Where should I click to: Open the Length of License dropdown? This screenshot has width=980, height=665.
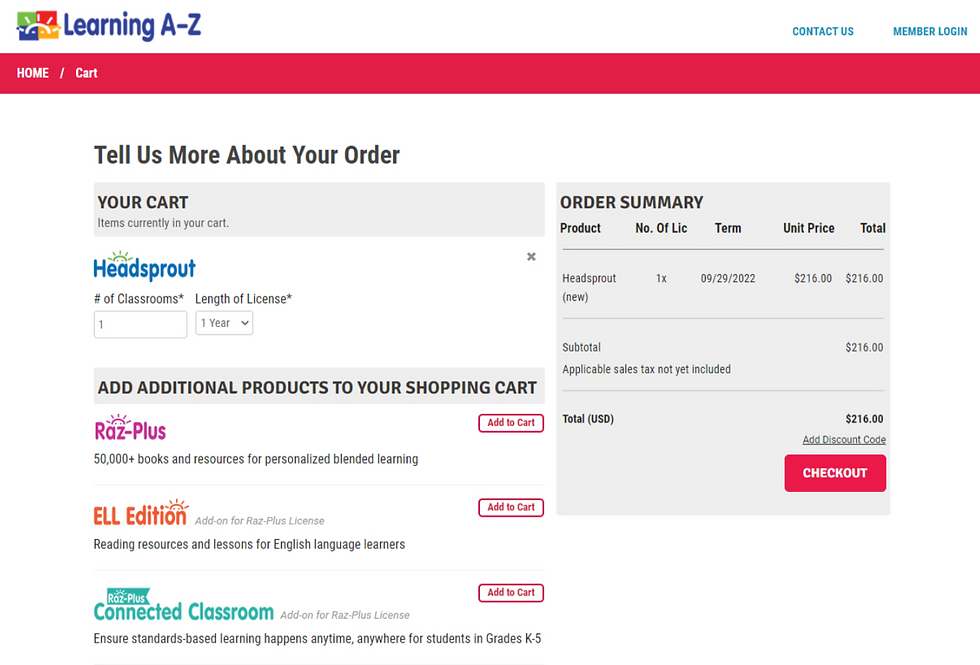224,323
